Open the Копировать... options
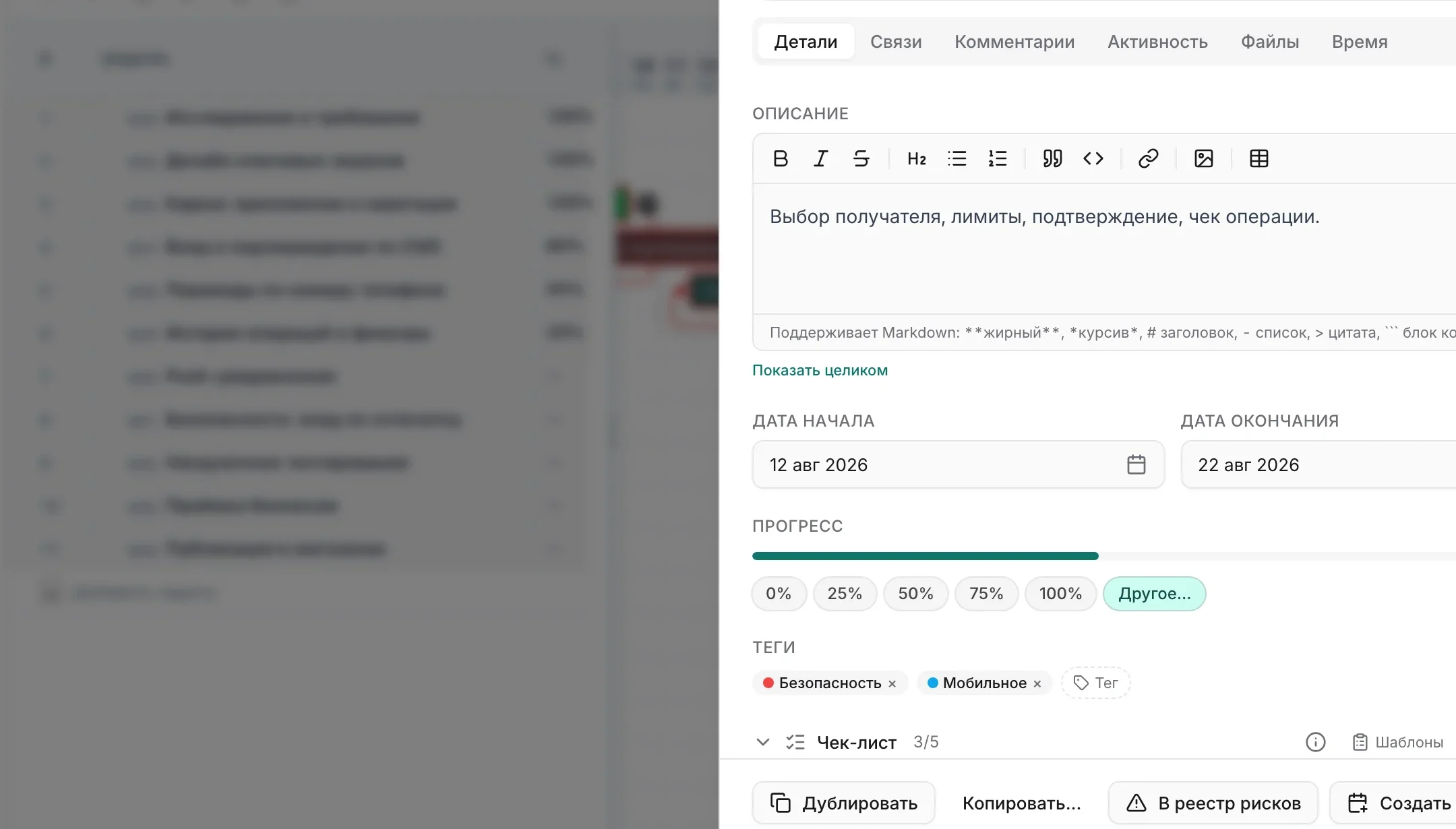1456x829 pixels. (1021, 803)
